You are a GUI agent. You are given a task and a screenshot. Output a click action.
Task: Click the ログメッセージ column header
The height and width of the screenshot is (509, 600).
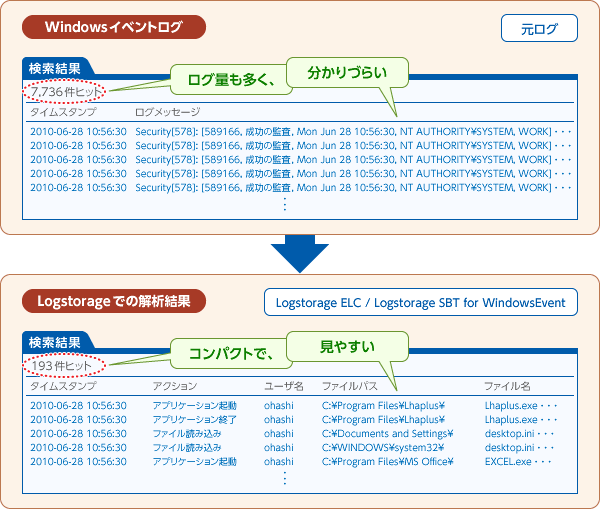168,112
